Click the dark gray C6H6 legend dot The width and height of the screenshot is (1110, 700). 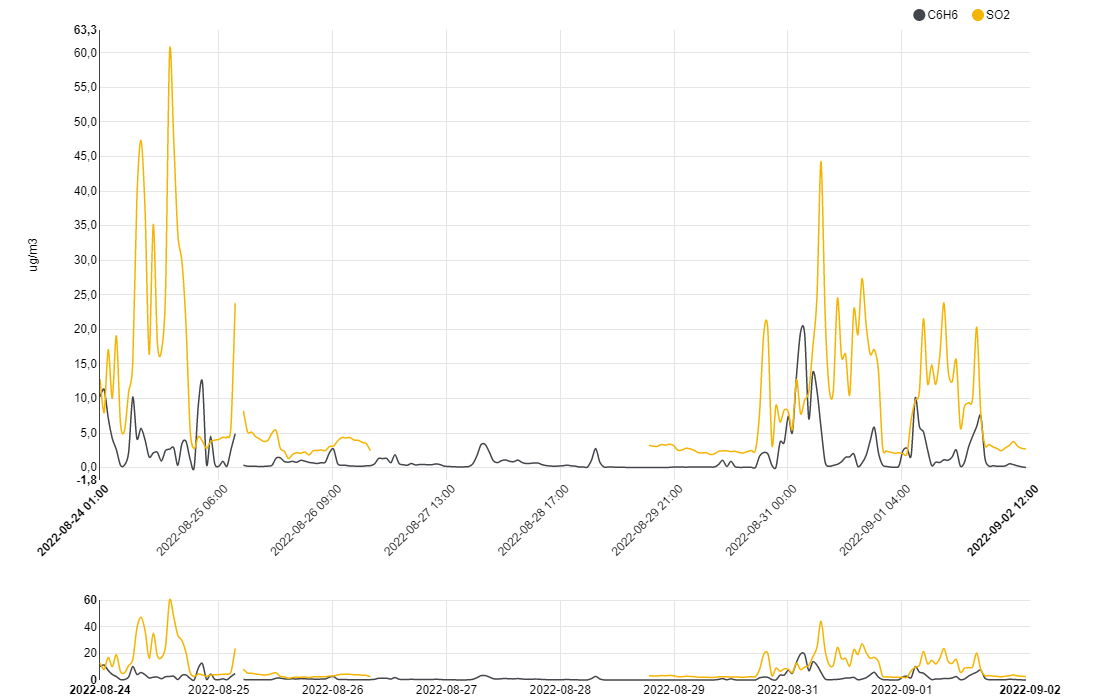(x=919, y=15)
